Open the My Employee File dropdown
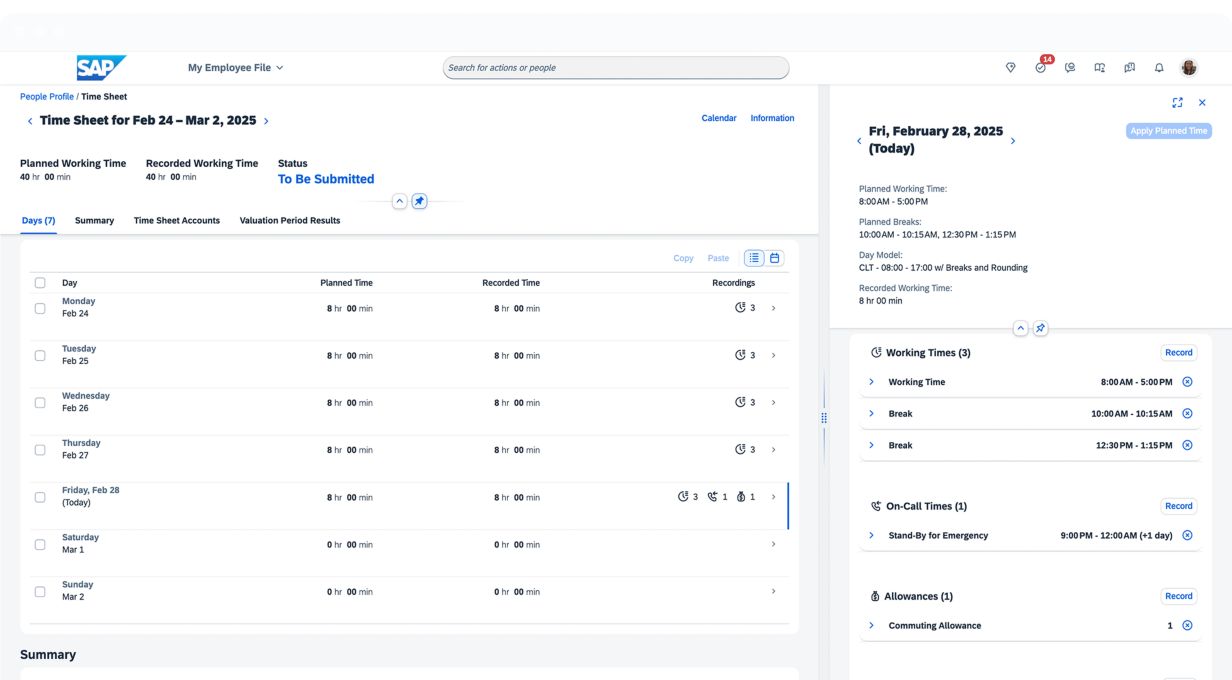The image size is (1232, 680). point(236,68)
